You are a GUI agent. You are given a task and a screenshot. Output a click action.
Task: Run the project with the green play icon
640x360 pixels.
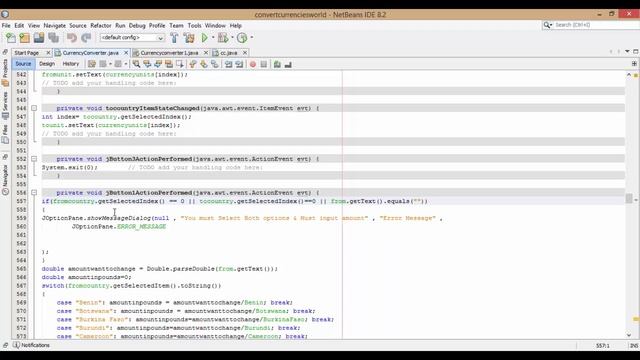tap(204, 38)
